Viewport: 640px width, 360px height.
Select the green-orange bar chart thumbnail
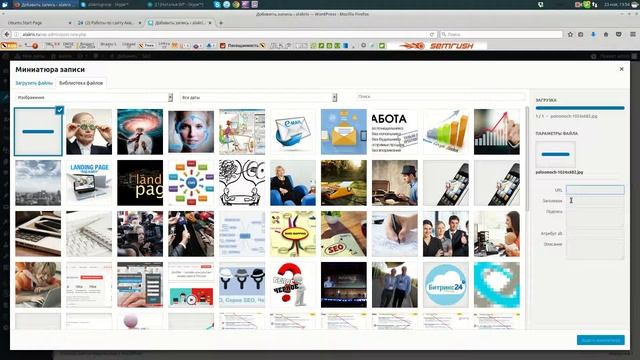[446, 132]
